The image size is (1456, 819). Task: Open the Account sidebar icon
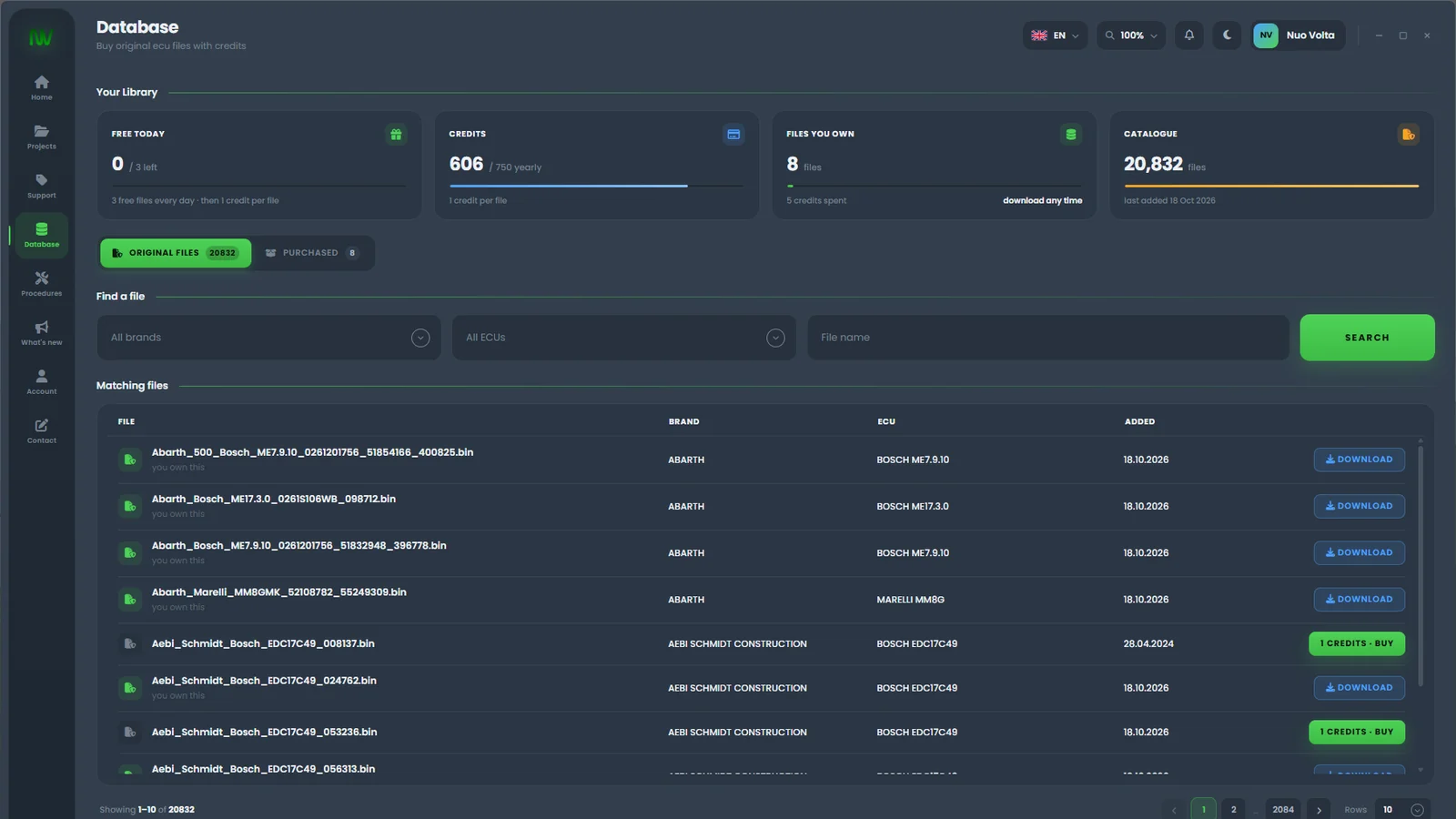pyautogui.click(x=41, y=382)
